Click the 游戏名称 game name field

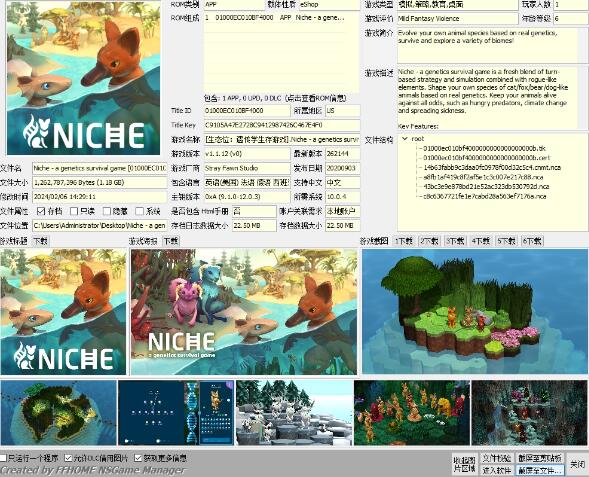coord(282,139)
